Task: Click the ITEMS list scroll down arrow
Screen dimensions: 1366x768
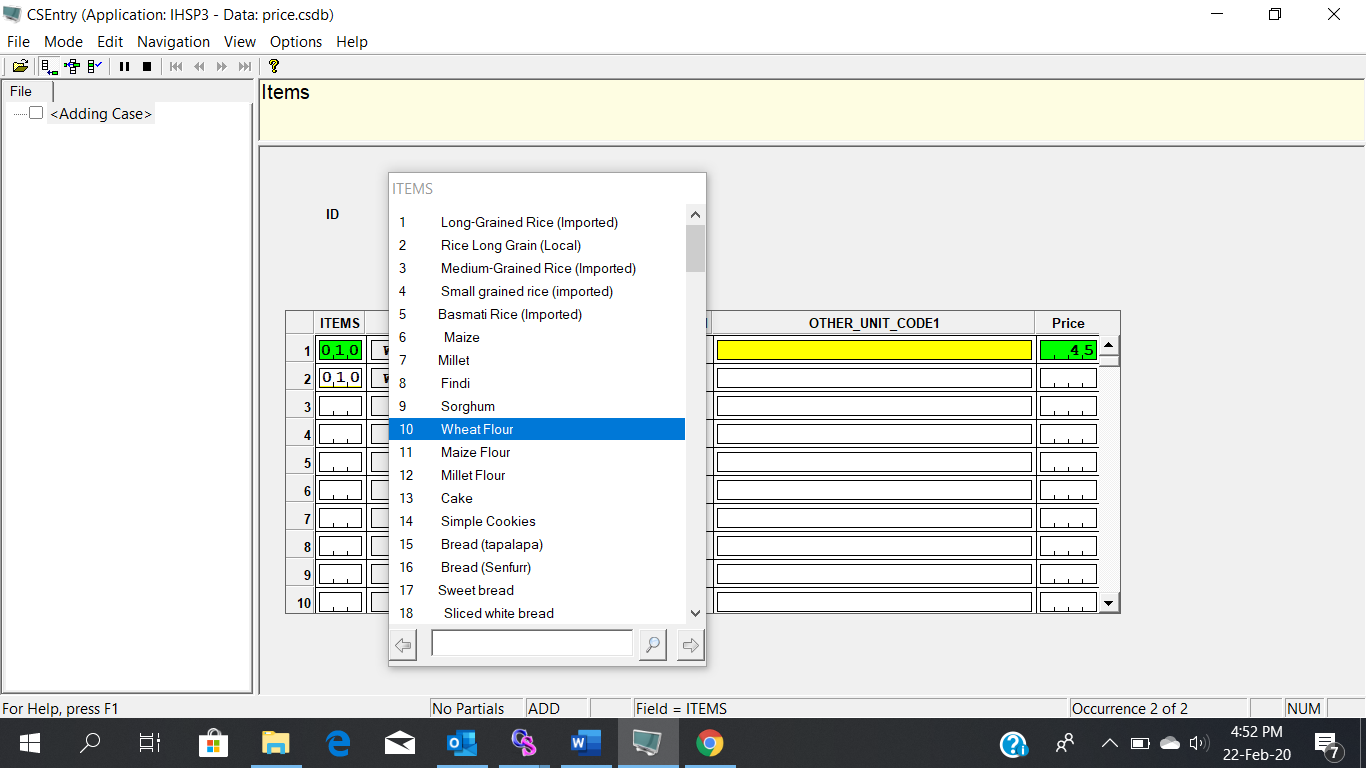Action: point(696,614)
